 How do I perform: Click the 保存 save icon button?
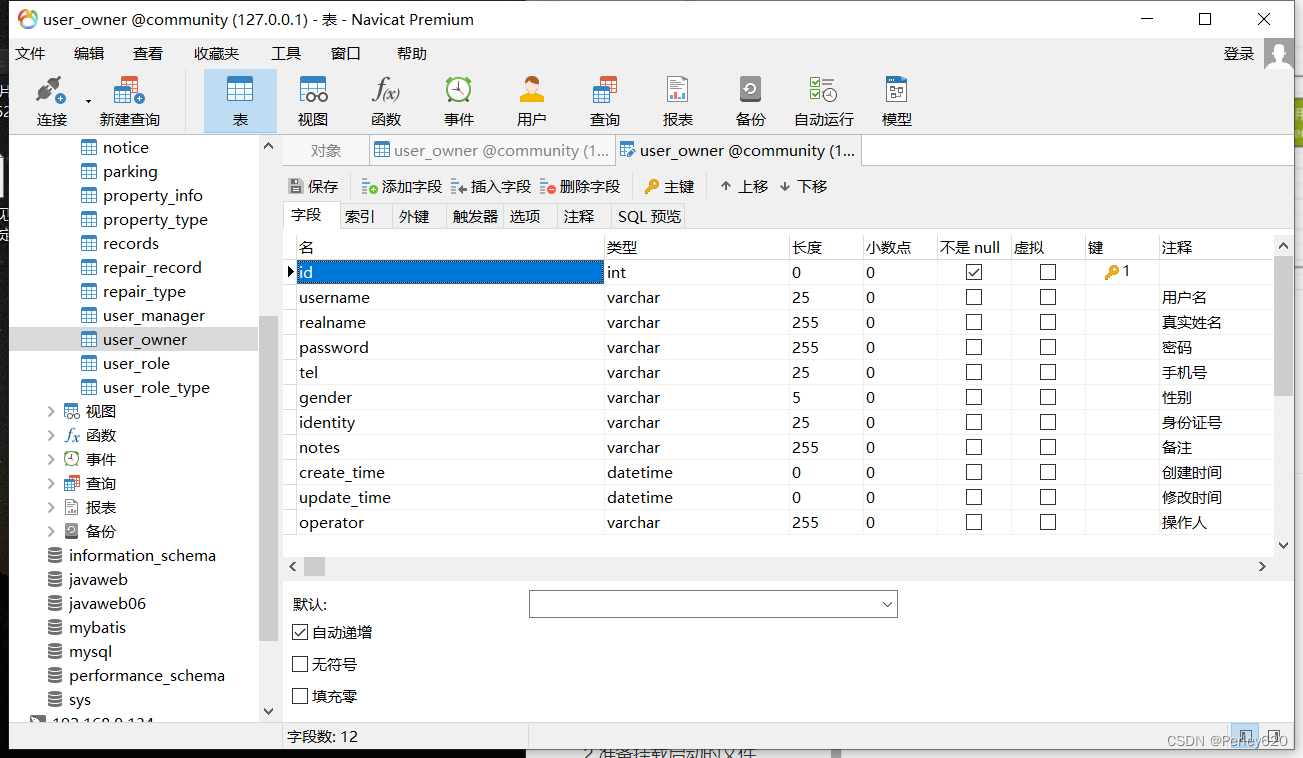click(x=313, y=186)
